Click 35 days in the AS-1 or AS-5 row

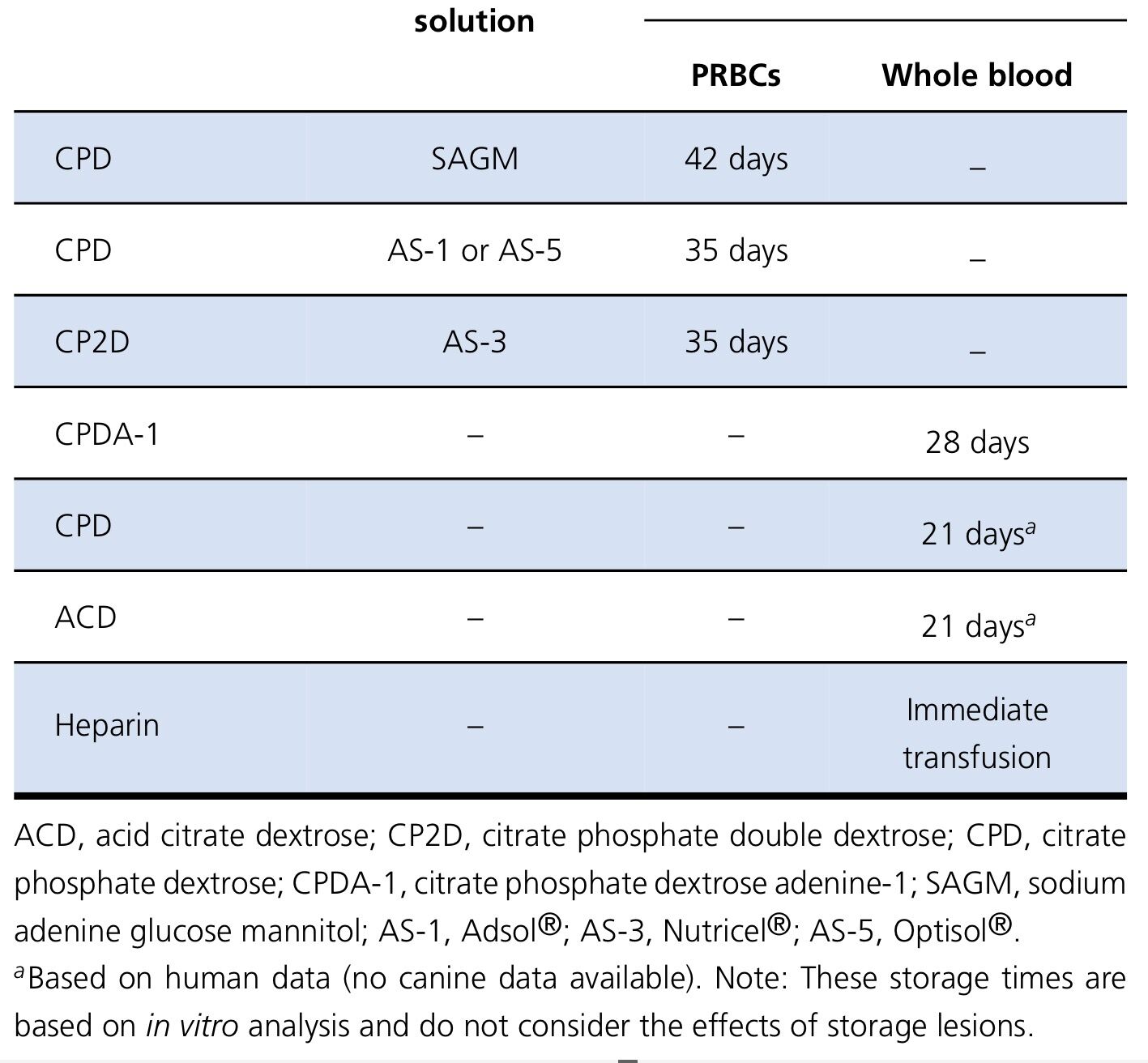pyautogui.click(x=736, y=250)
